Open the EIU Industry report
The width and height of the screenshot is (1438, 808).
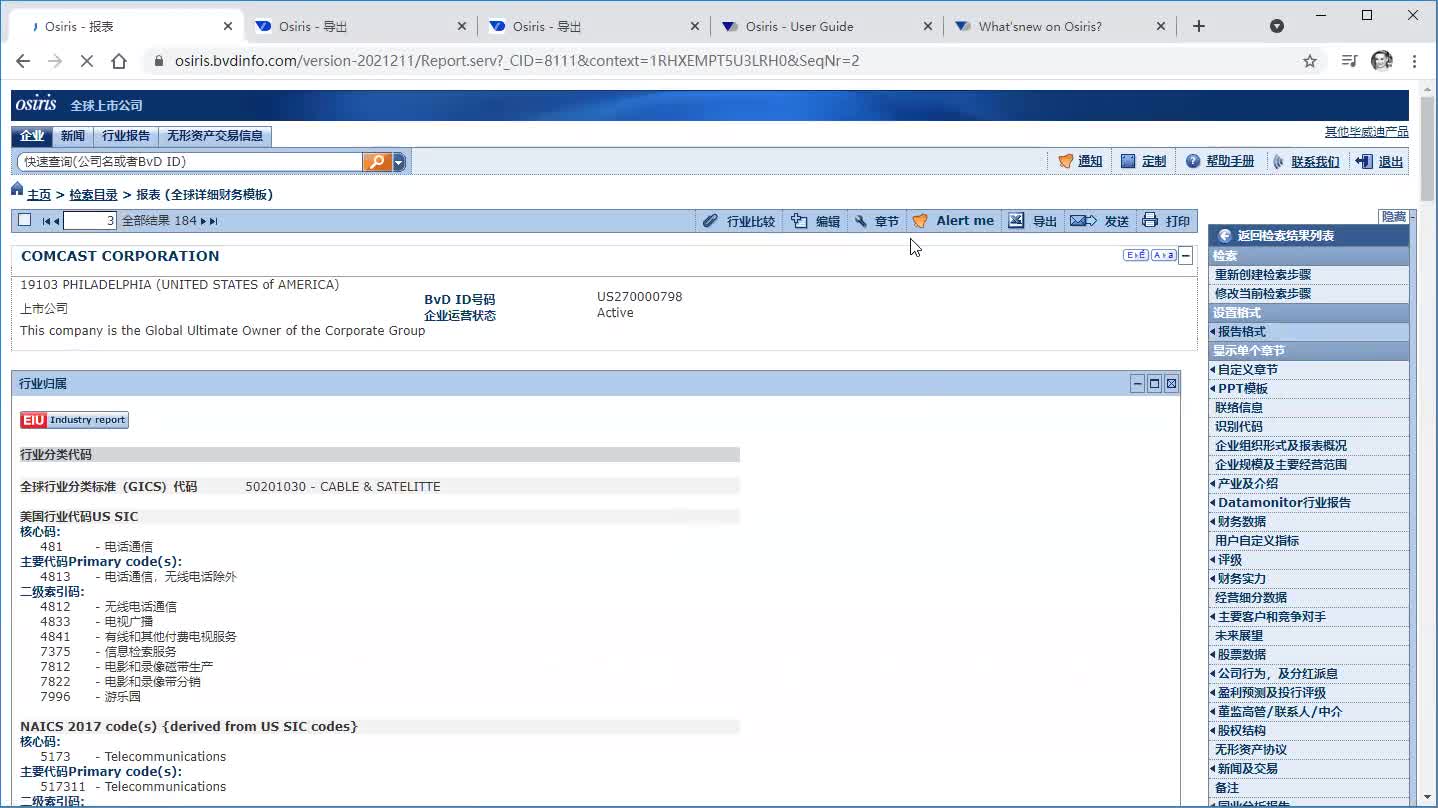click(x=74, y=420)
